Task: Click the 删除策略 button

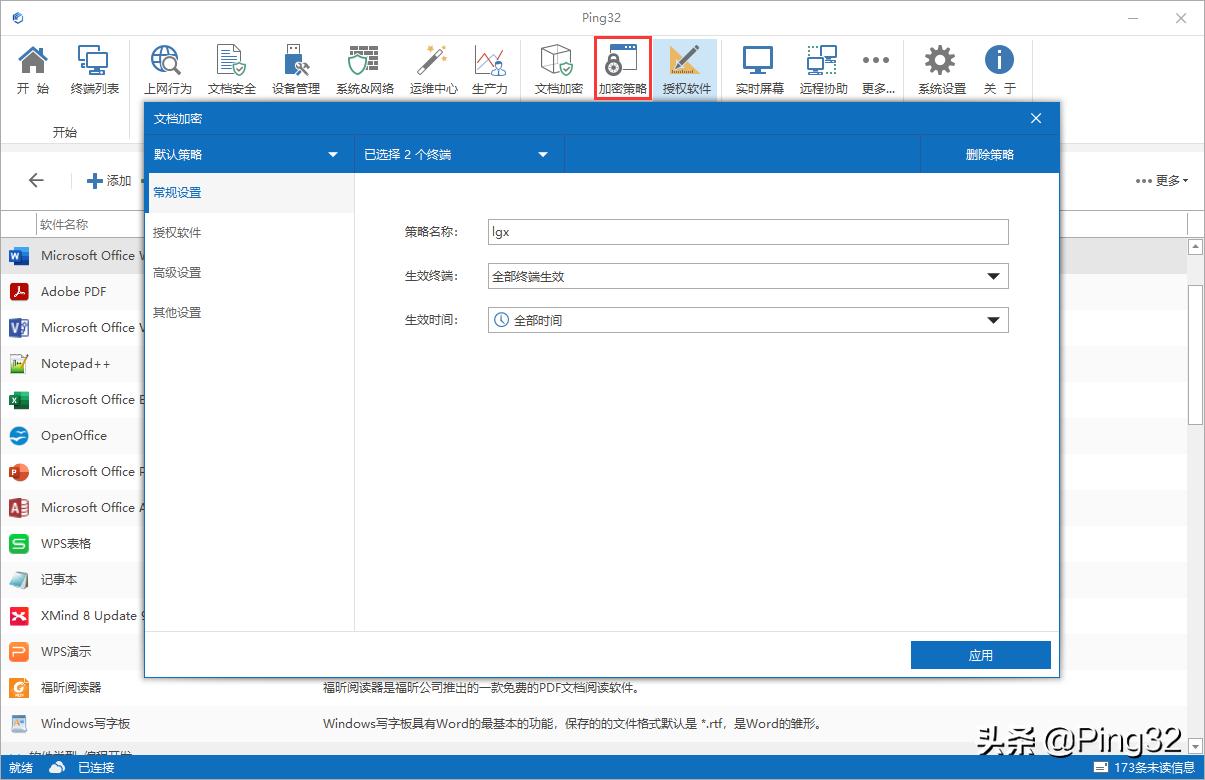Action: point(989,154)
